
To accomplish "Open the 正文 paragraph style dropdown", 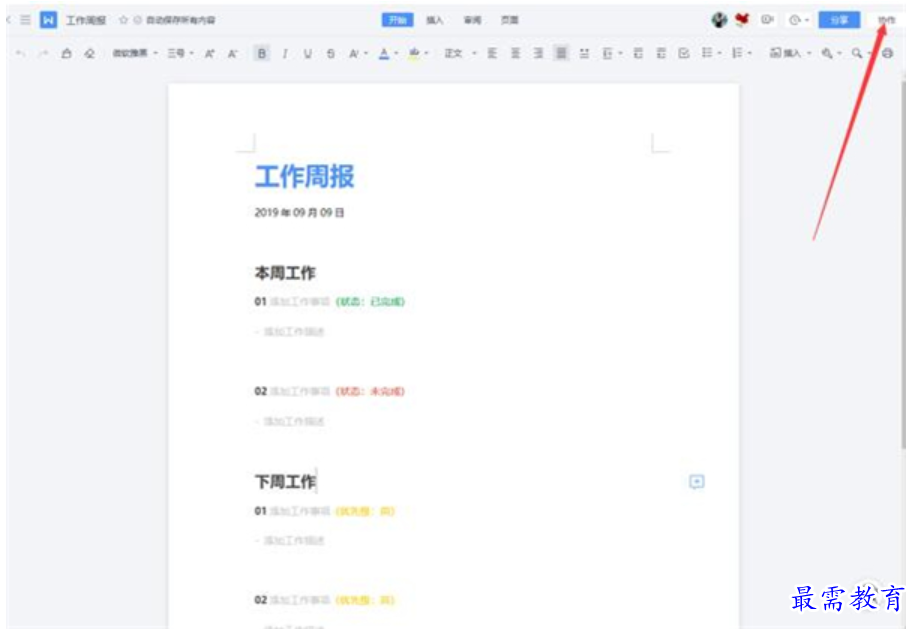I will 460,54.
